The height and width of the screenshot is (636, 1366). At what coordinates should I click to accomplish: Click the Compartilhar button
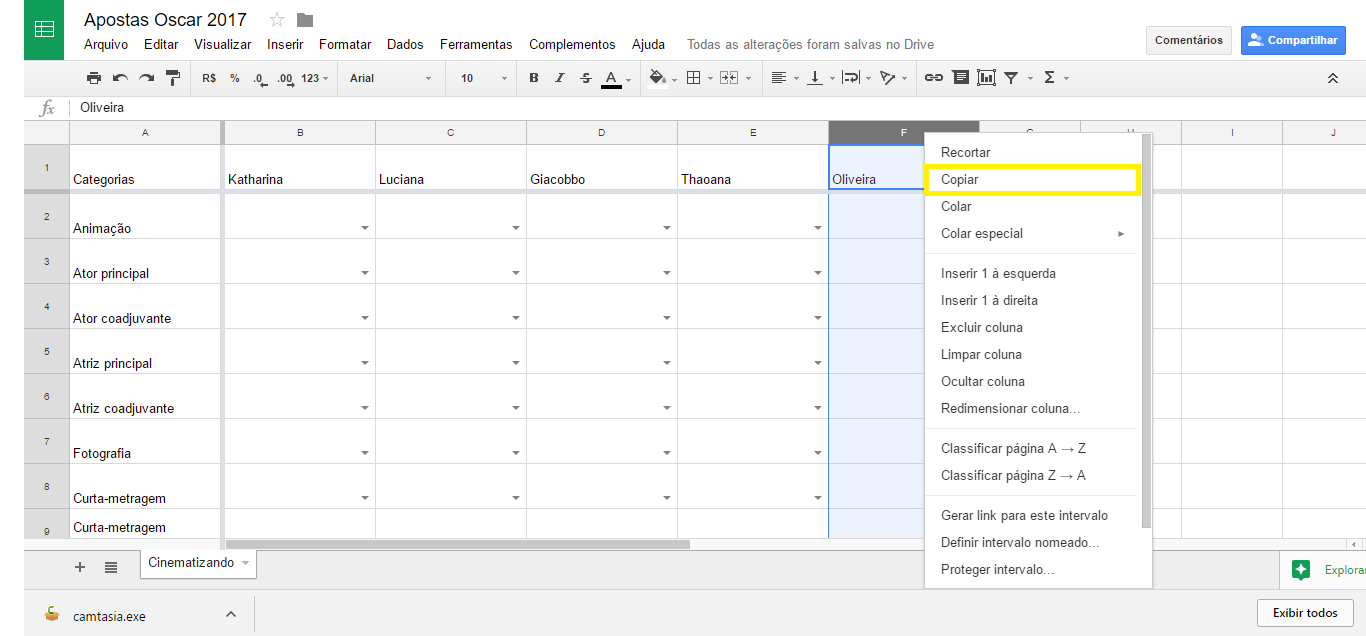point(1293,40)
